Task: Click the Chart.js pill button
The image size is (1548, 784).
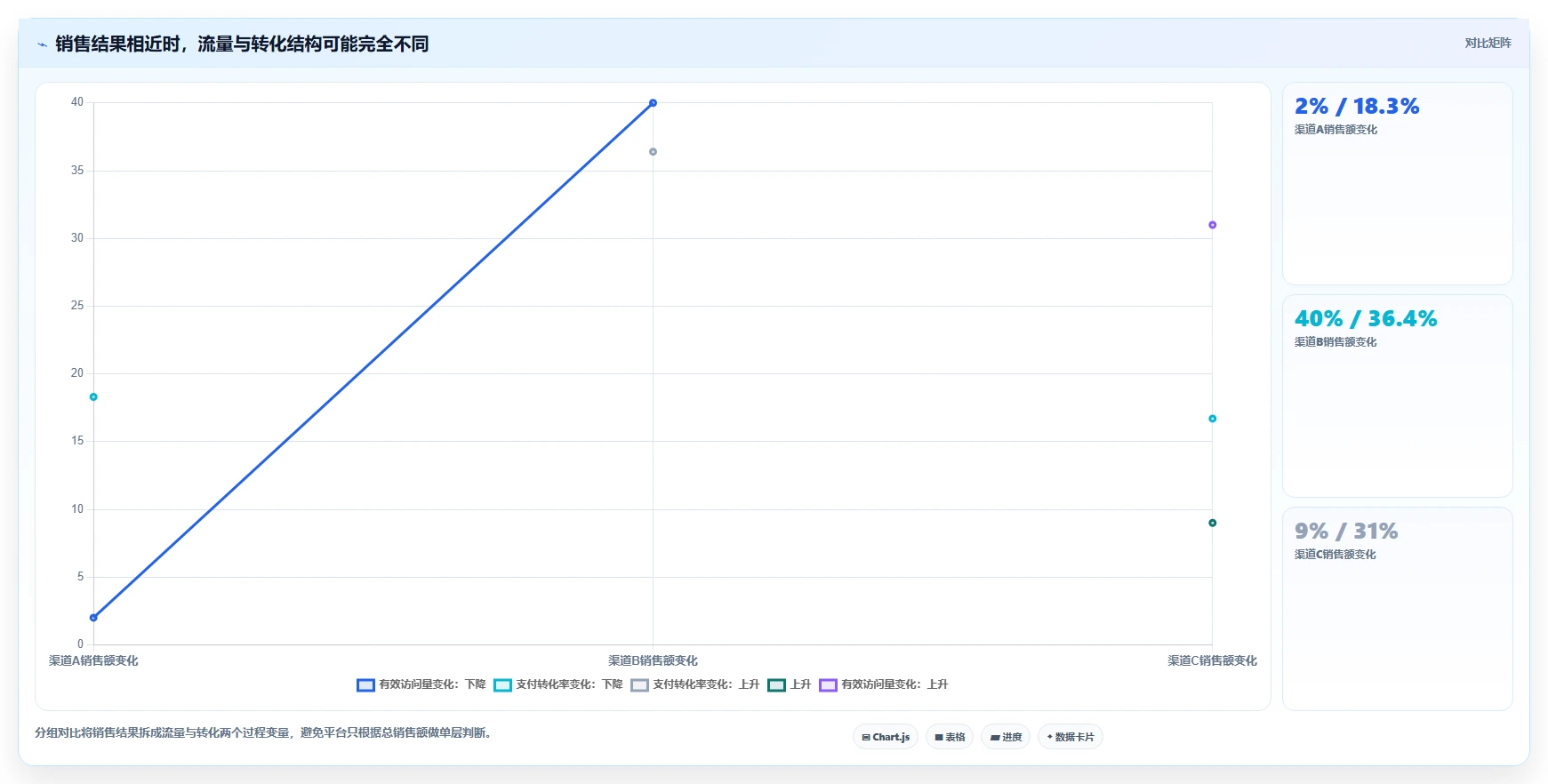Action: pyautogui.click(x=886, y=737)
